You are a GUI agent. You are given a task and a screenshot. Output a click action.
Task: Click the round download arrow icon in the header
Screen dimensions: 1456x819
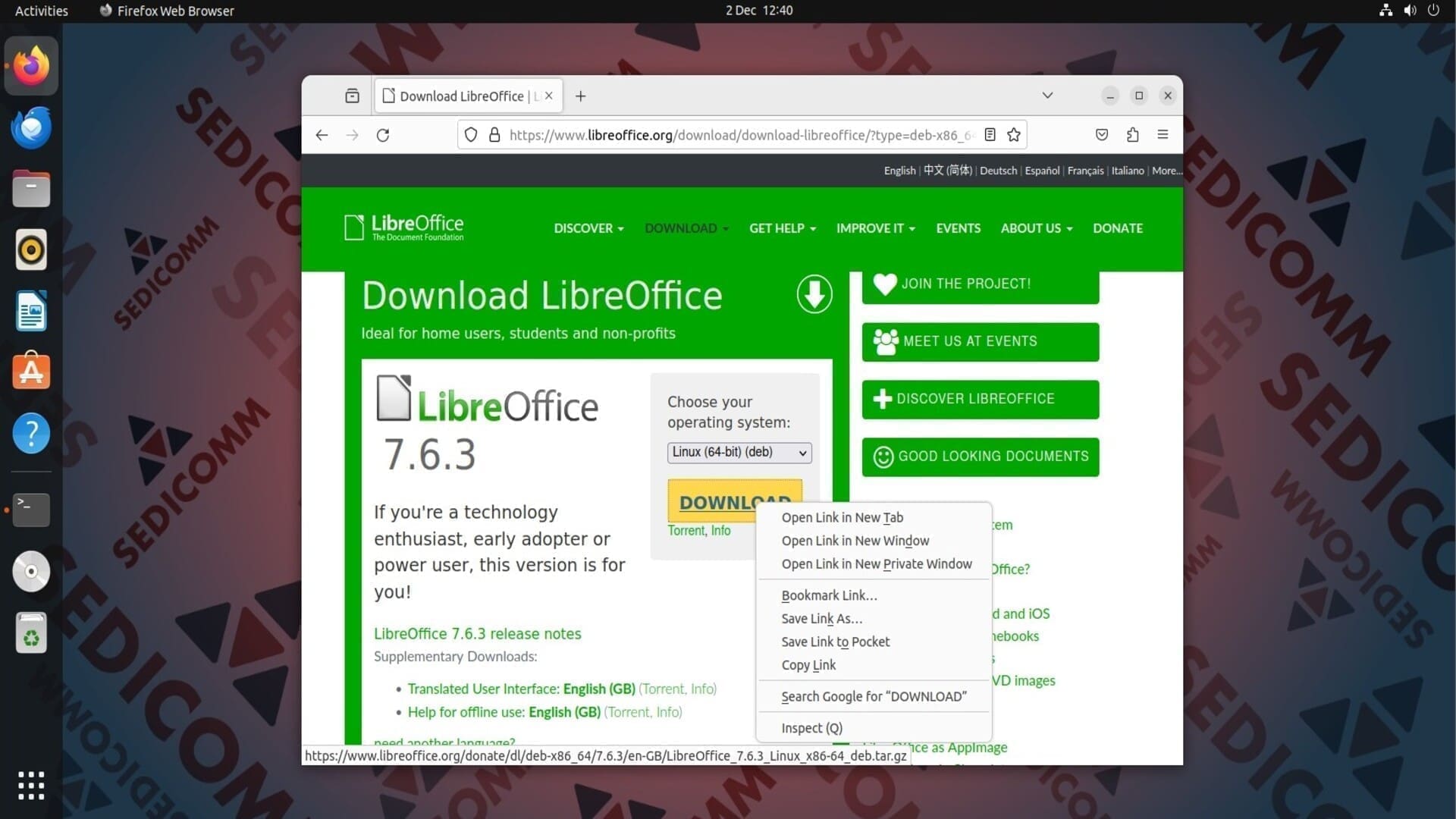click(x=814, y=294)
